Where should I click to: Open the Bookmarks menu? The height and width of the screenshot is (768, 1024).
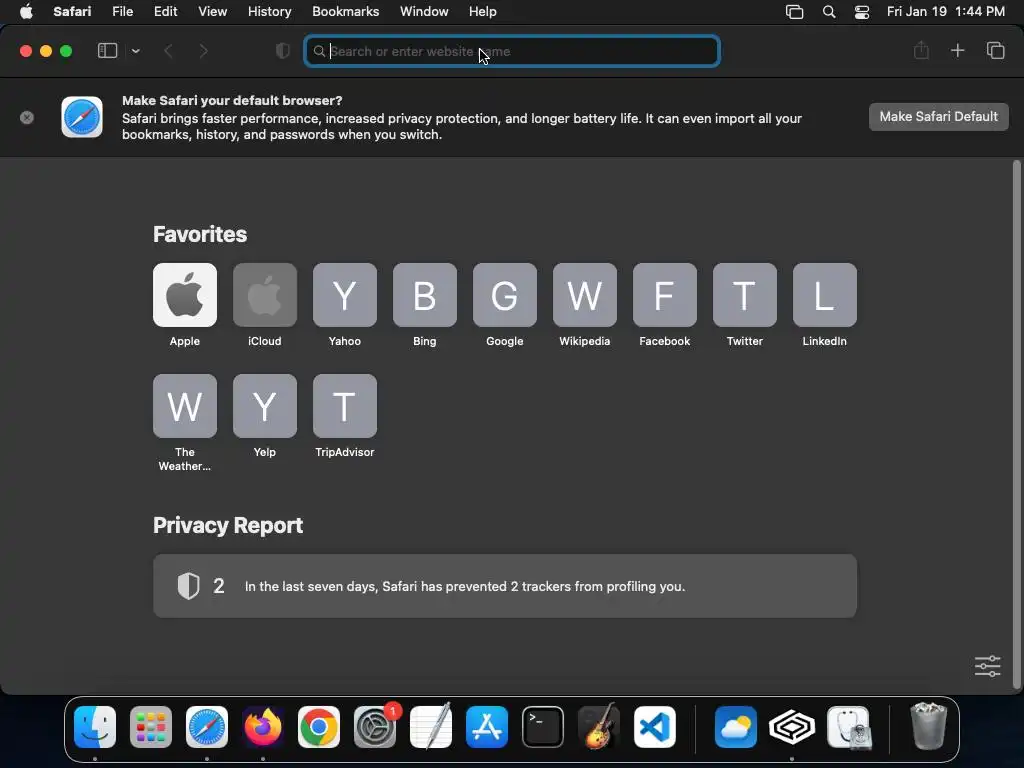coord(345,11)
